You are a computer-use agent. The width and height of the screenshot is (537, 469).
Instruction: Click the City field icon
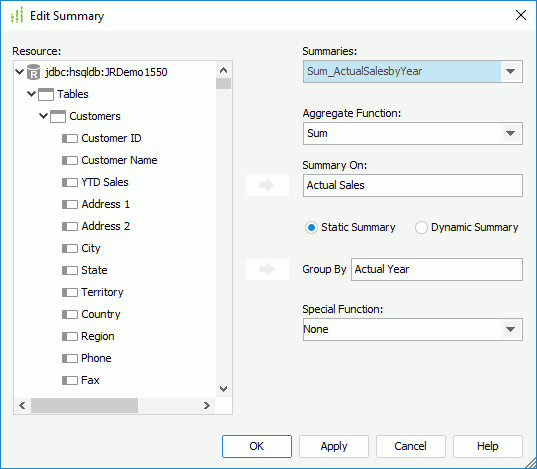(x=70, y=248)
